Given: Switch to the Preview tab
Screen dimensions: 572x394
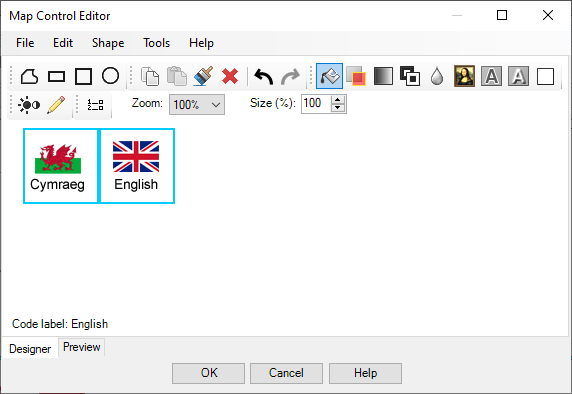Looking at the screenshot, I should (x=82, y=347).
